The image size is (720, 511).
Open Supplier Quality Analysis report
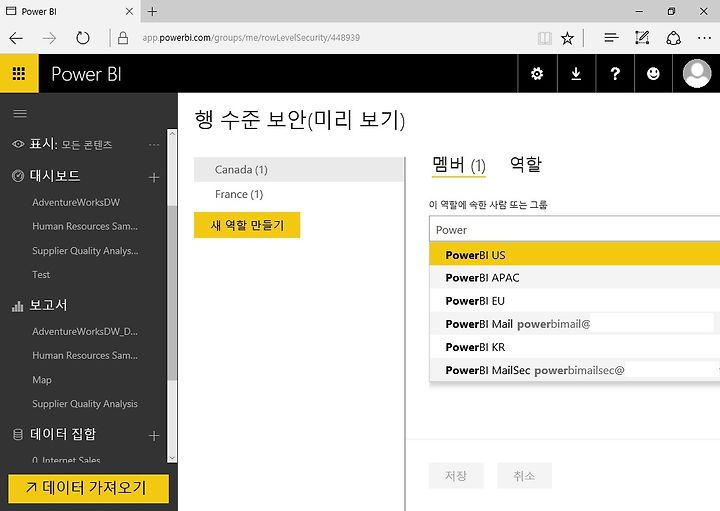pyautogui.click(x=85, y=404)
